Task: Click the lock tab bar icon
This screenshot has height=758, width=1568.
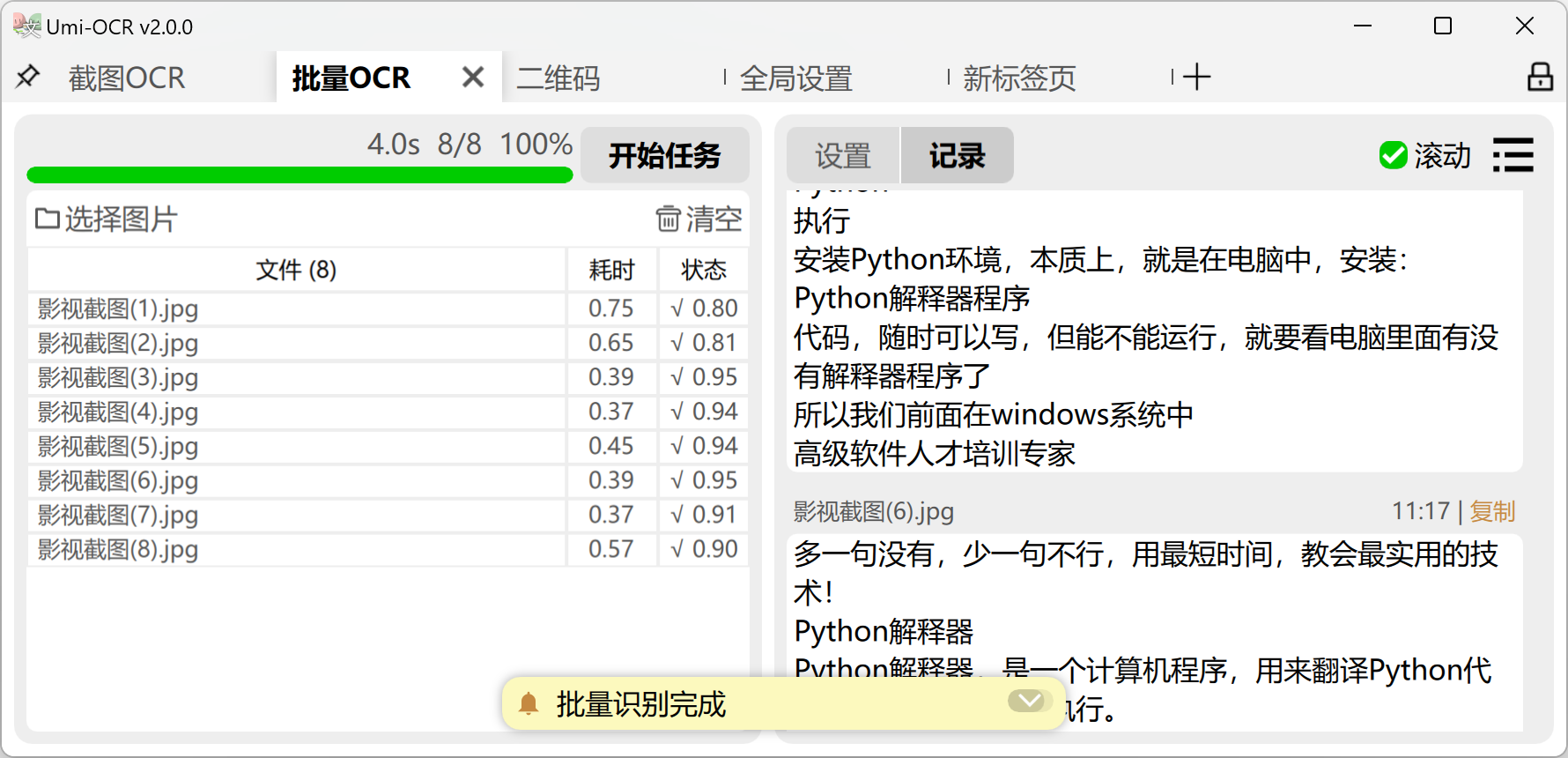Action: point(1540,78)
